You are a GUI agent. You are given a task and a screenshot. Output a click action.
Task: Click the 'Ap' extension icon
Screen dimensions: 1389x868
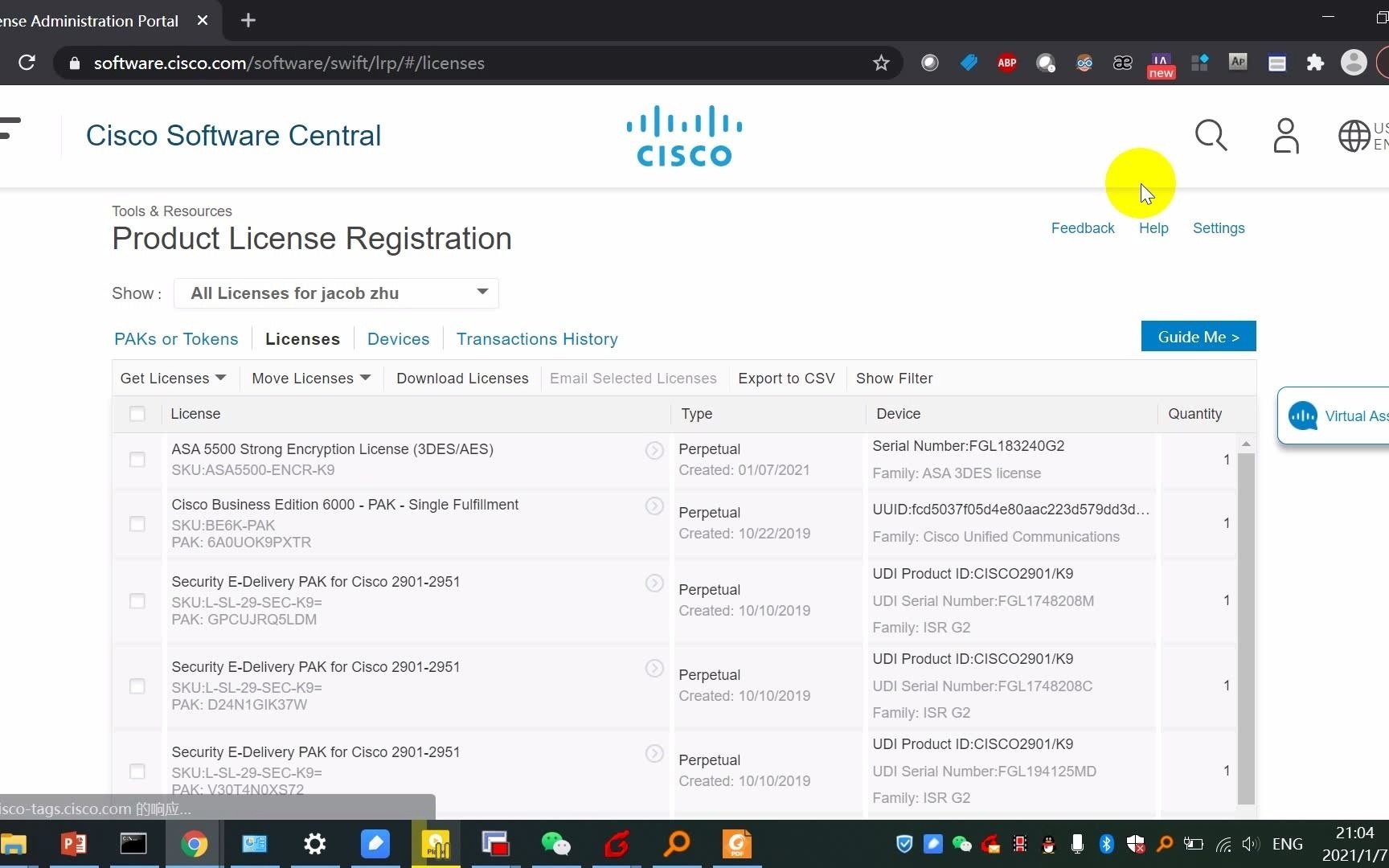click(x=1238, y=62)
